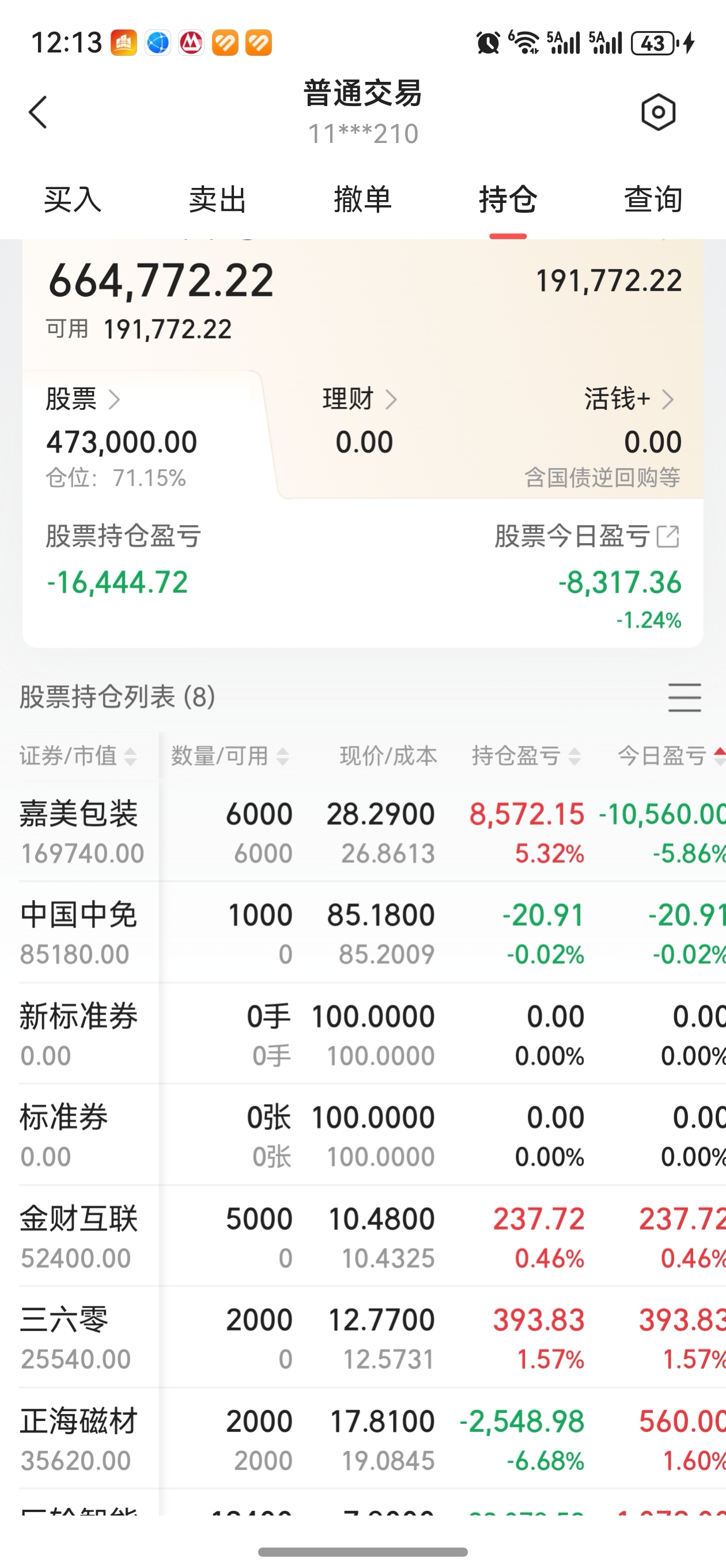Expand the 活钱+ section chevron
Image resolution: width=726 pixels, height=1568 pixels.
[668, 400]
